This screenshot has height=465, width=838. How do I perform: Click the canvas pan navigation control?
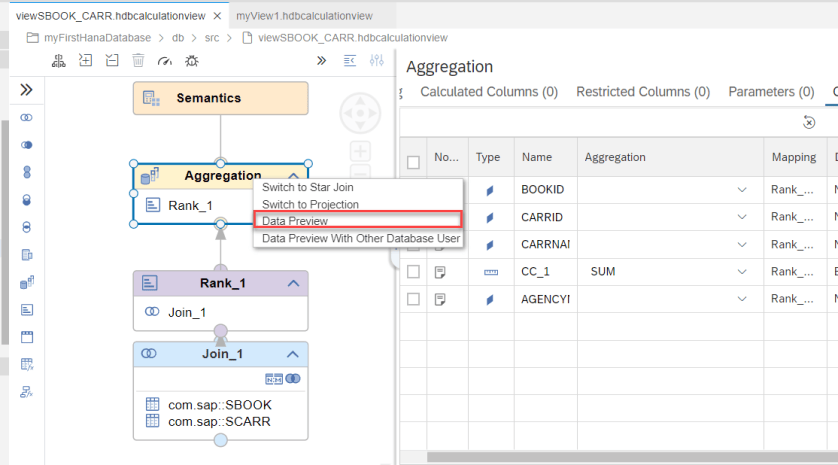coord(360,113)
